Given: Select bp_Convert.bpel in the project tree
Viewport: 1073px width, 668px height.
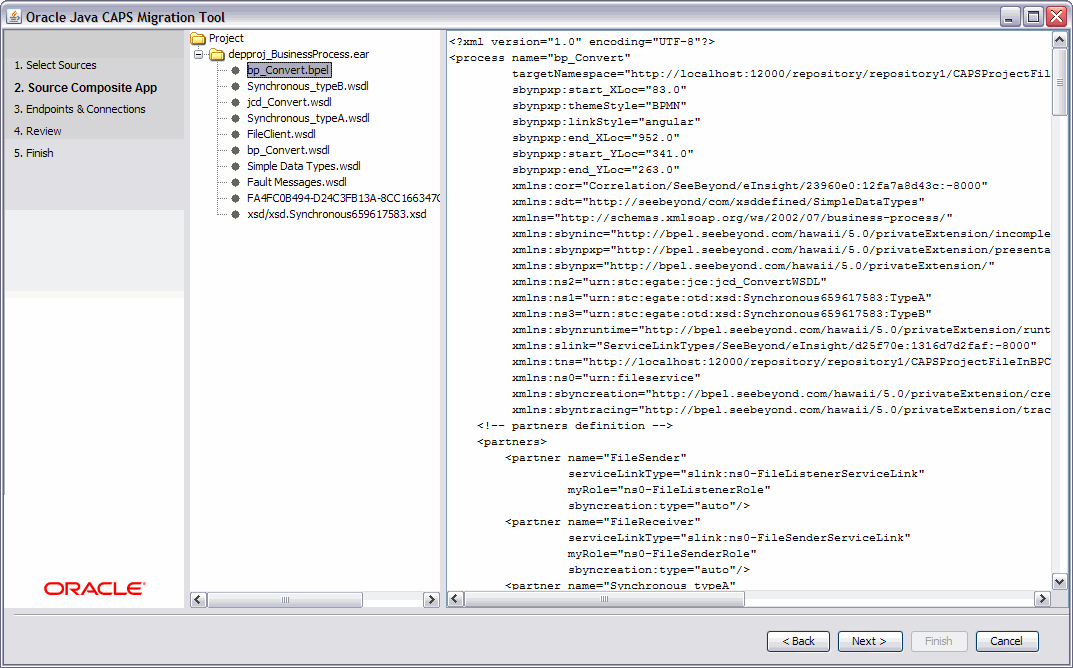Looking at the screenshot, I should [x=289, y=70].
